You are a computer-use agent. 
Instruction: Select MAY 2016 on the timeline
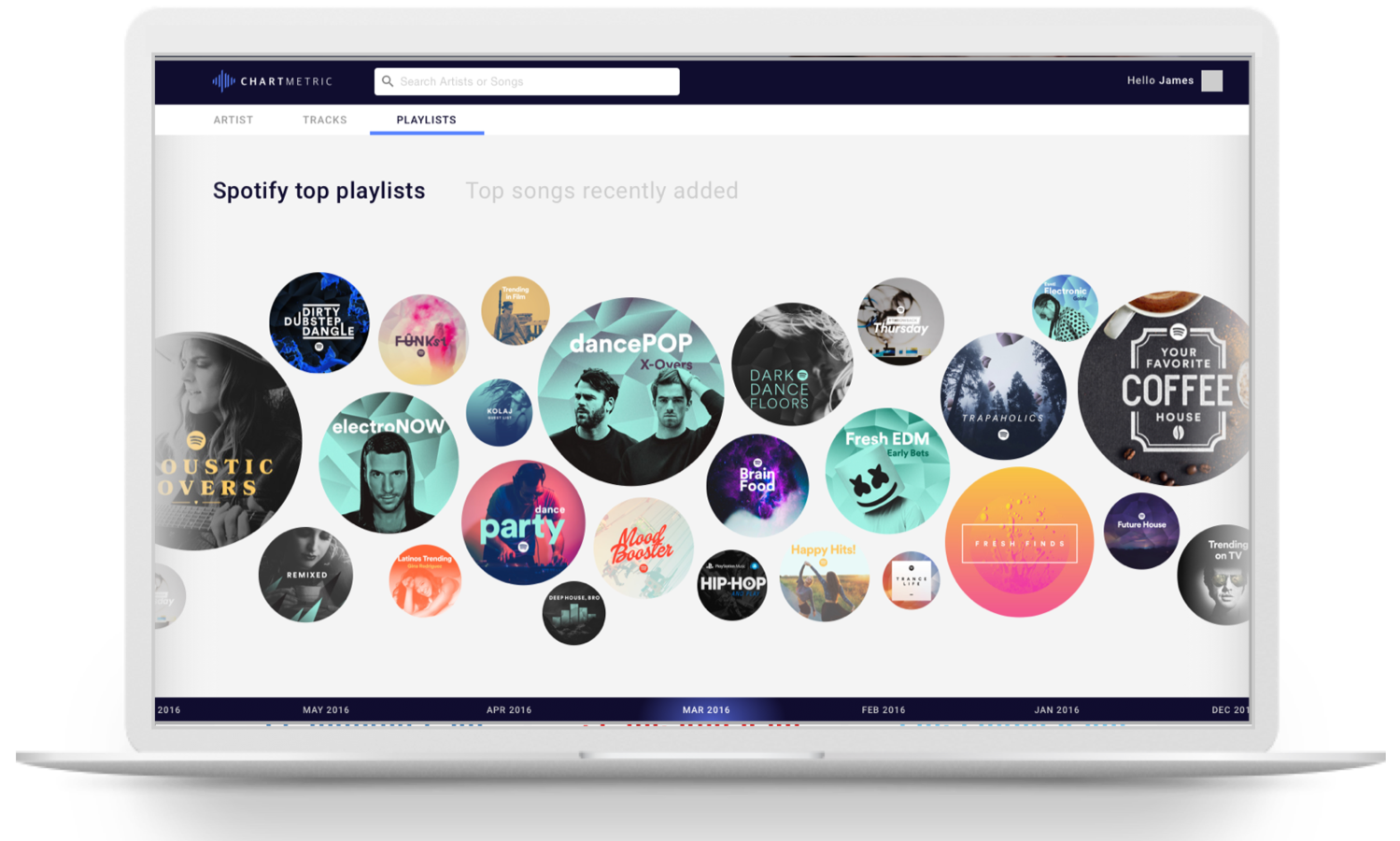coord(326,710)
